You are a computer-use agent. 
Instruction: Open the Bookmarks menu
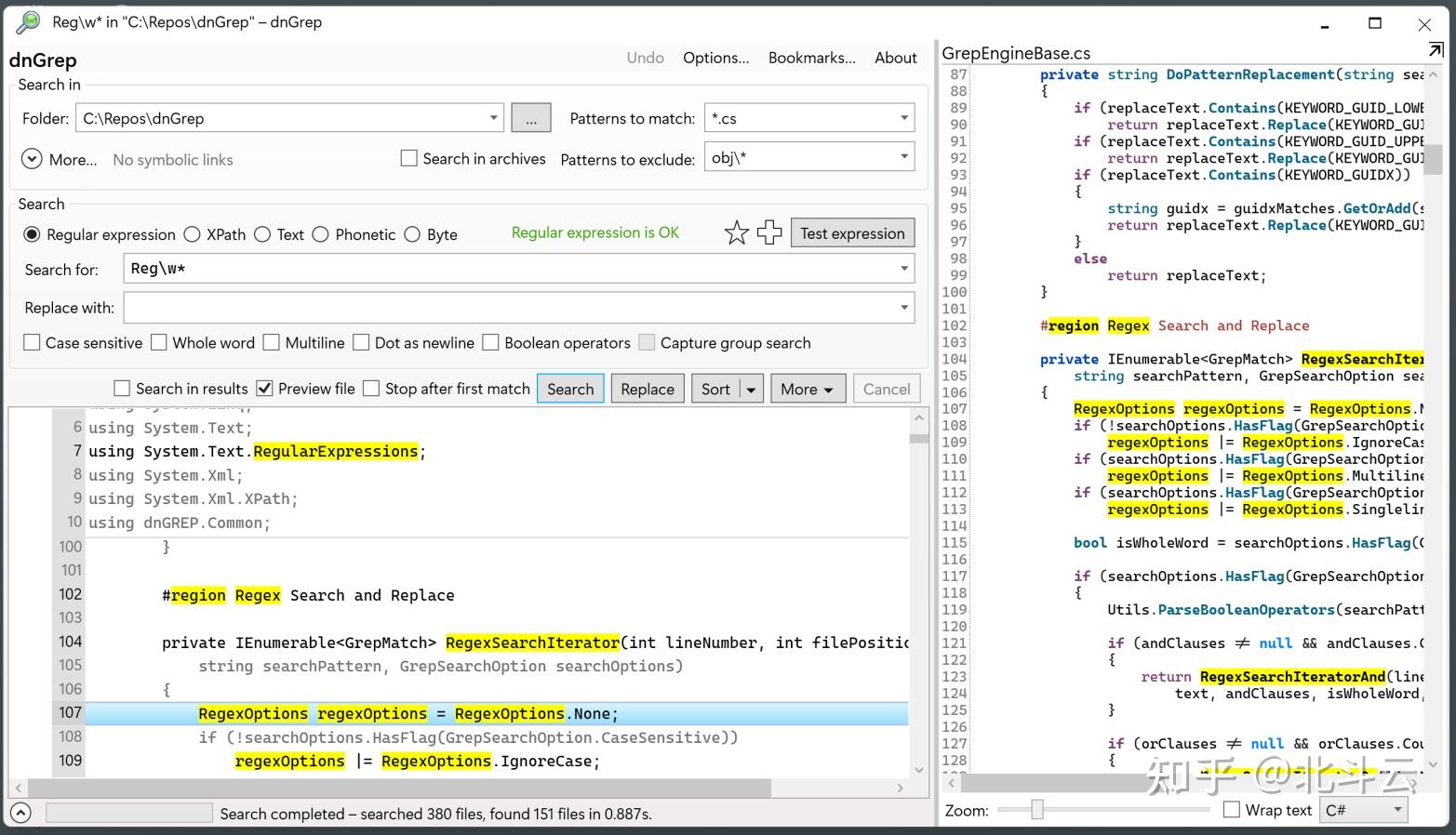tap(811, 58)
